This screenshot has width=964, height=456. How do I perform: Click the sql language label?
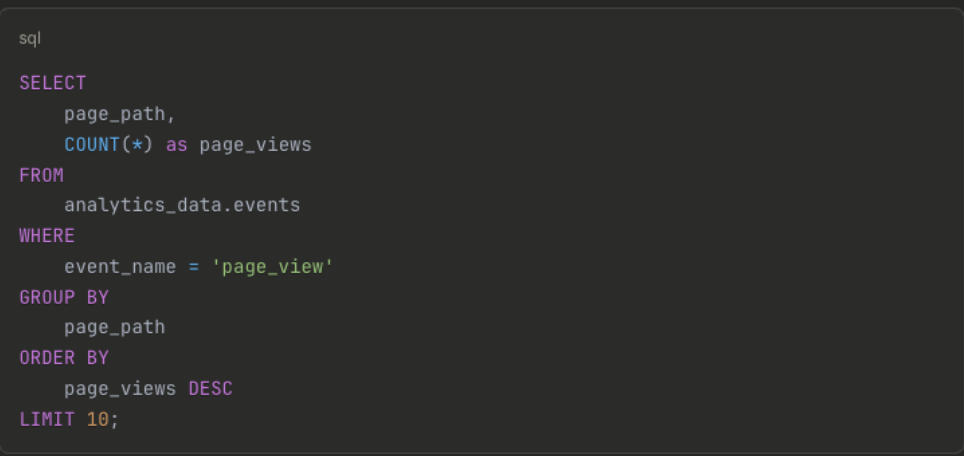(x=29, y=38)
